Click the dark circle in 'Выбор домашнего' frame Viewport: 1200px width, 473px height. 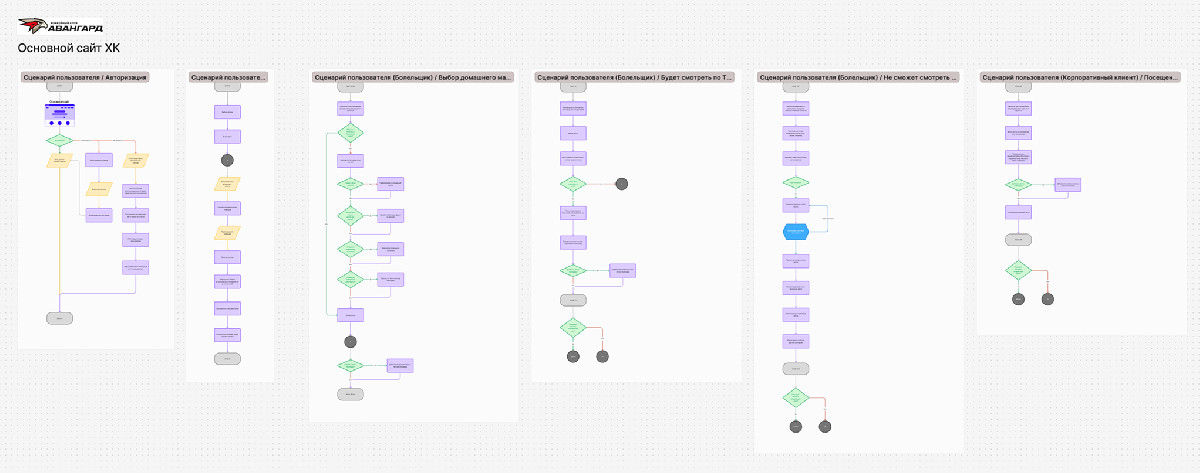[x=350, y=341]
